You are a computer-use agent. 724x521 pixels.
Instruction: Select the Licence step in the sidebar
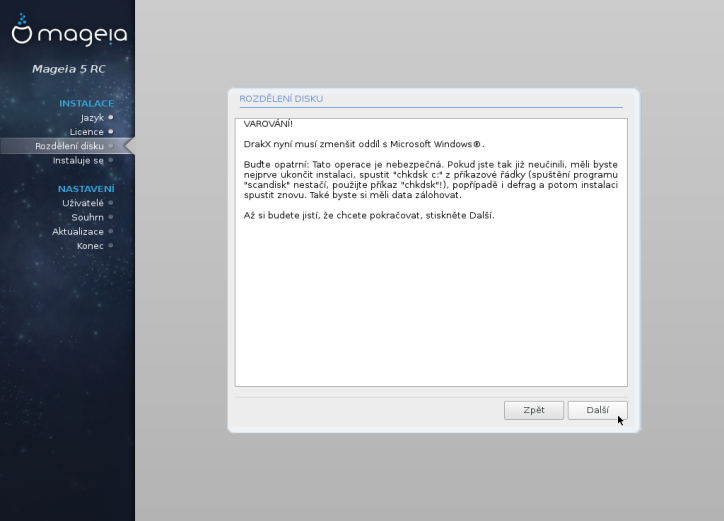(86, 132)
